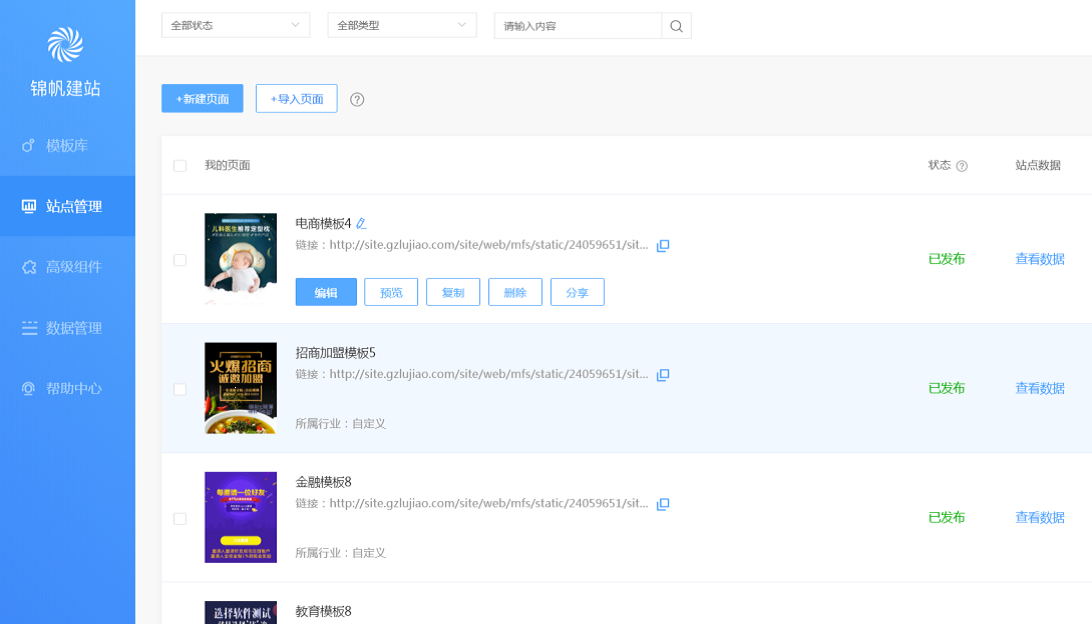Screen dimensions: 1092x624
Task: Open 高级组件 in the sidebar
Action: coord(67,267)
